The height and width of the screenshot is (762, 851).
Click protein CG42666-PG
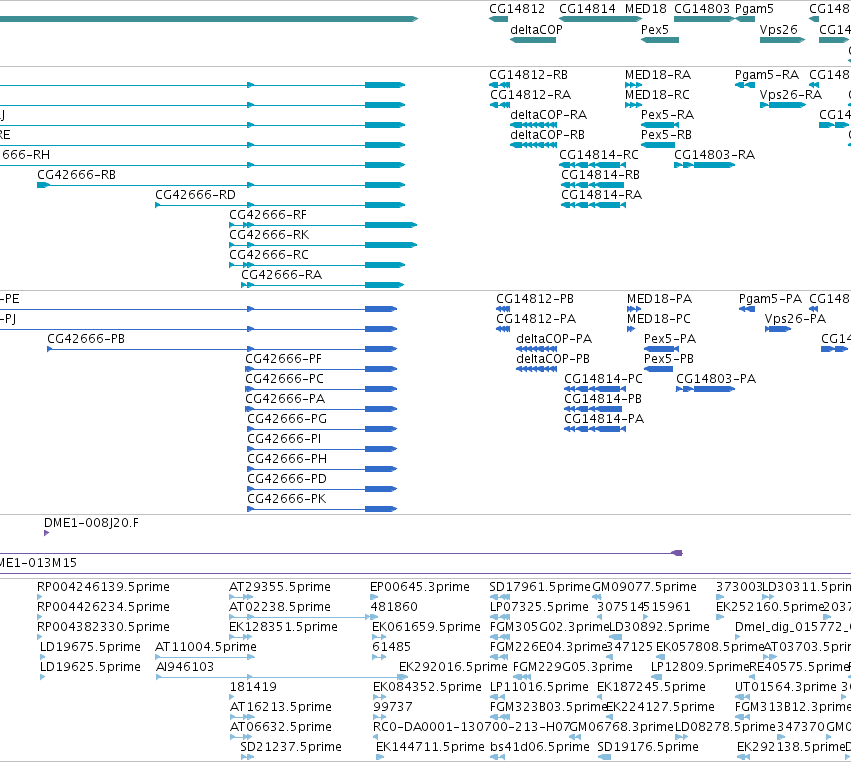coord(287,419)
